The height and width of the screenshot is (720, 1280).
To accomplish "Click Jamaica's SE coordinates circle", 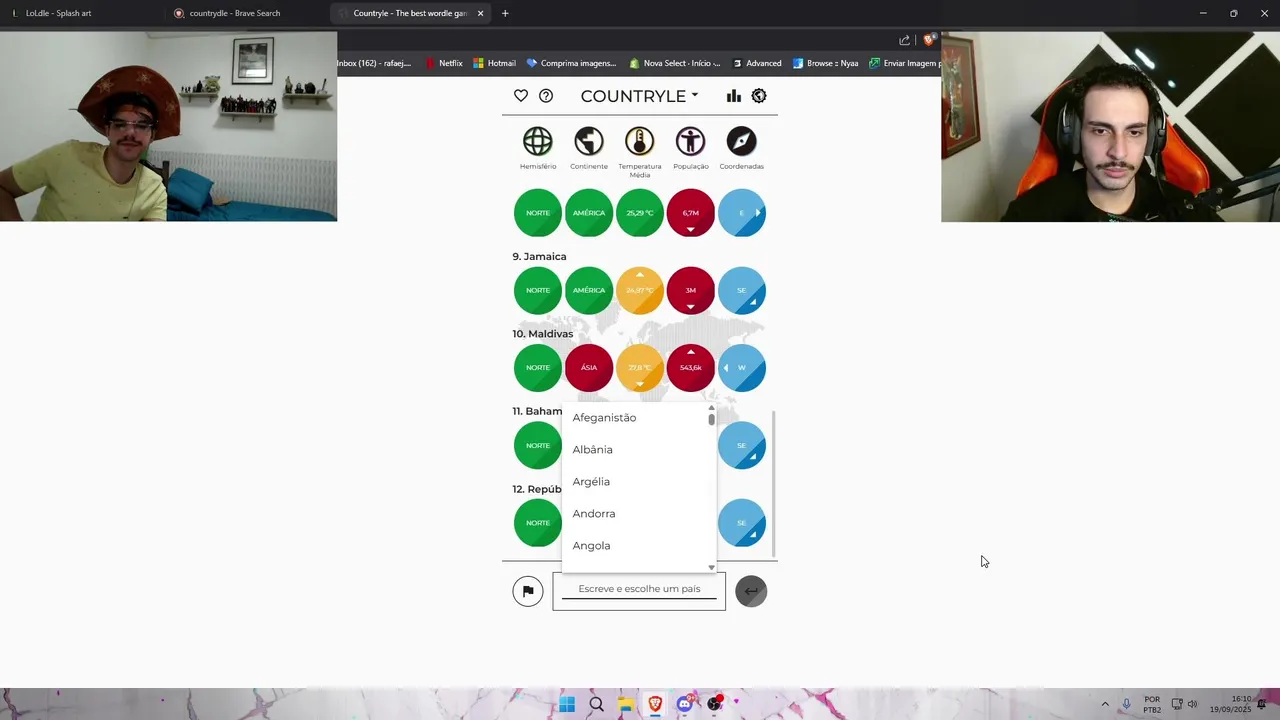I will point(741,290).
